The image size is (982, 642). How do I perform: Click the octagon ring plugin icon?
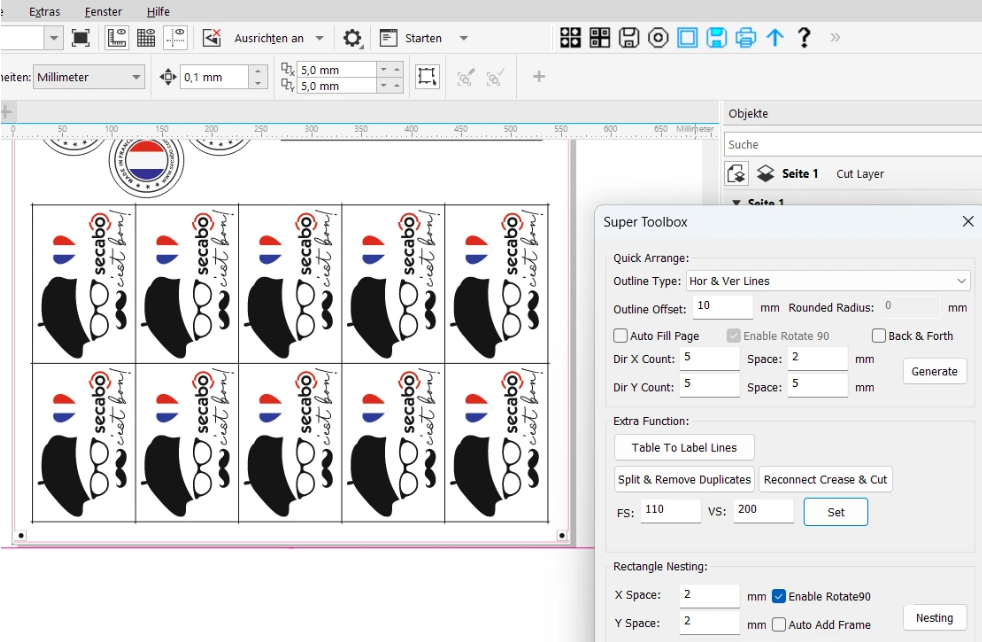(658, 38)
